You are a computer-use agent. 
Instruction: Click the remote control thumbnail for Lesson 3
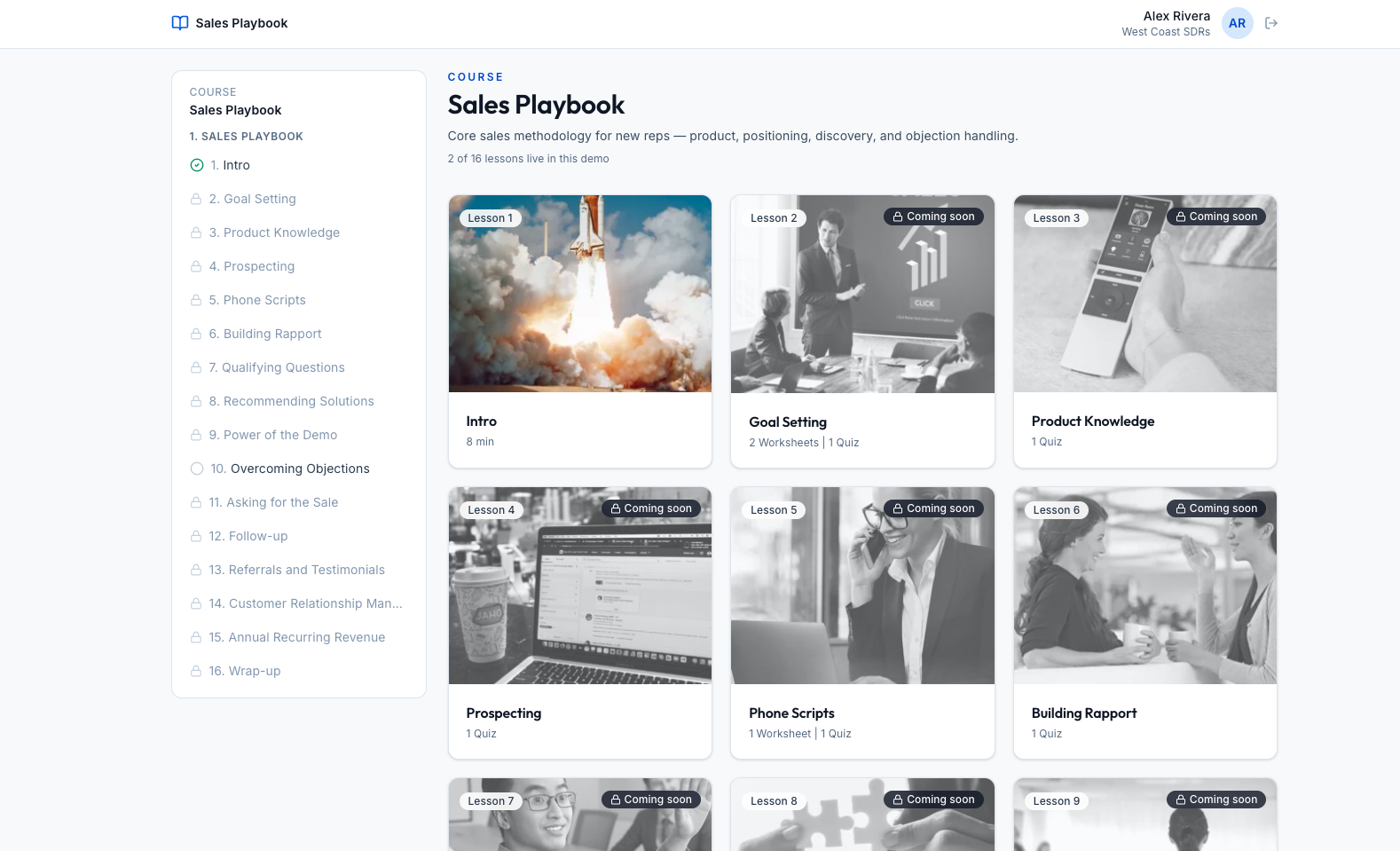click(x=1145, y=294)
